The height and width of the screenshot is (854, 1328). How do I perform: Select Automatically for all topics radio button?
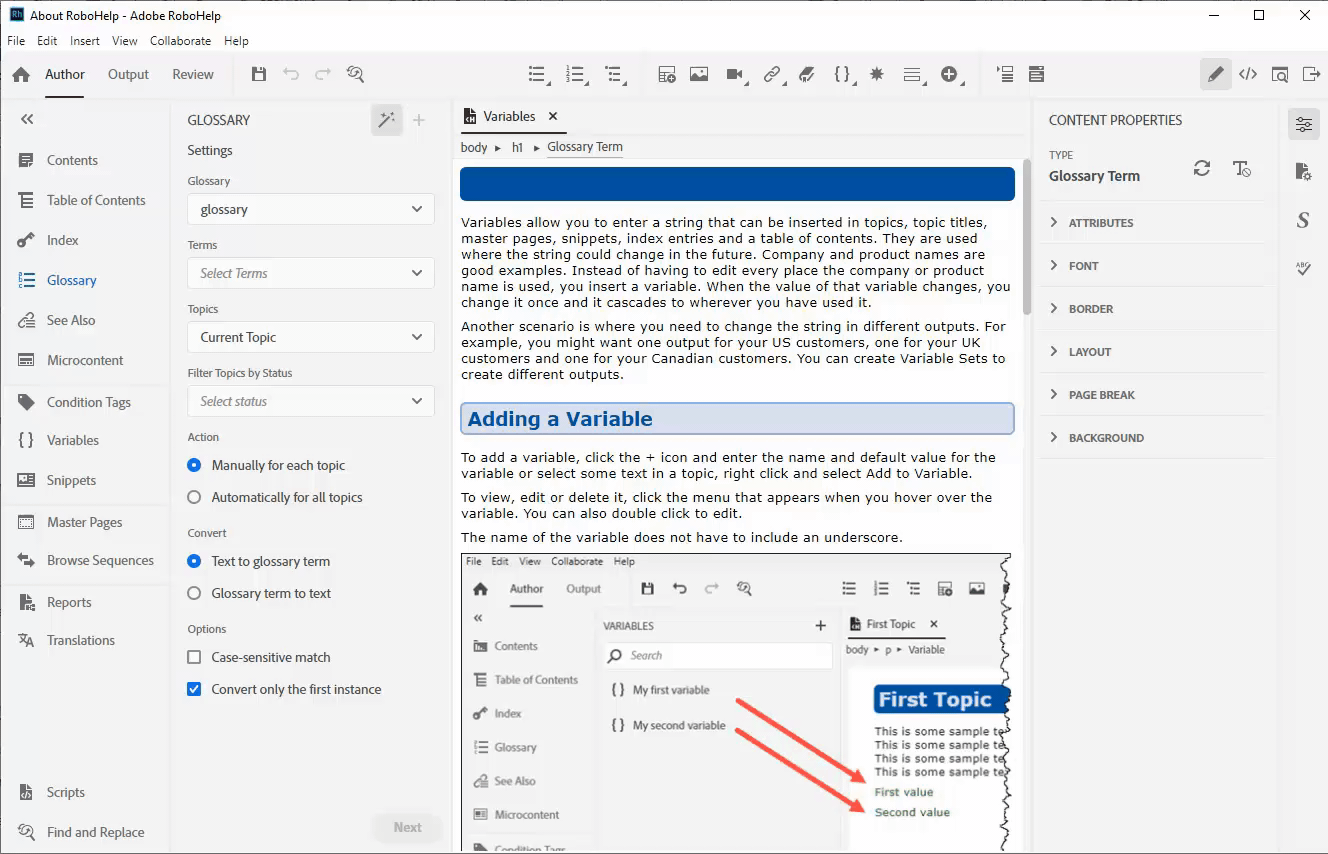(194, 497)
